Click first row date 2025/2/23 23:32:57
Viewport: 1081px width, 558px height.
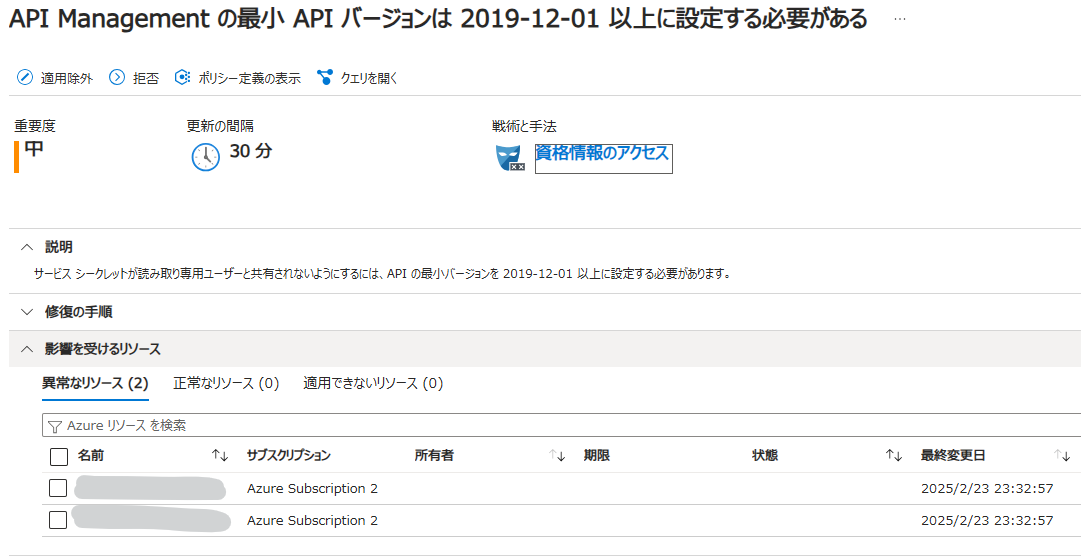tap(987, 488)
